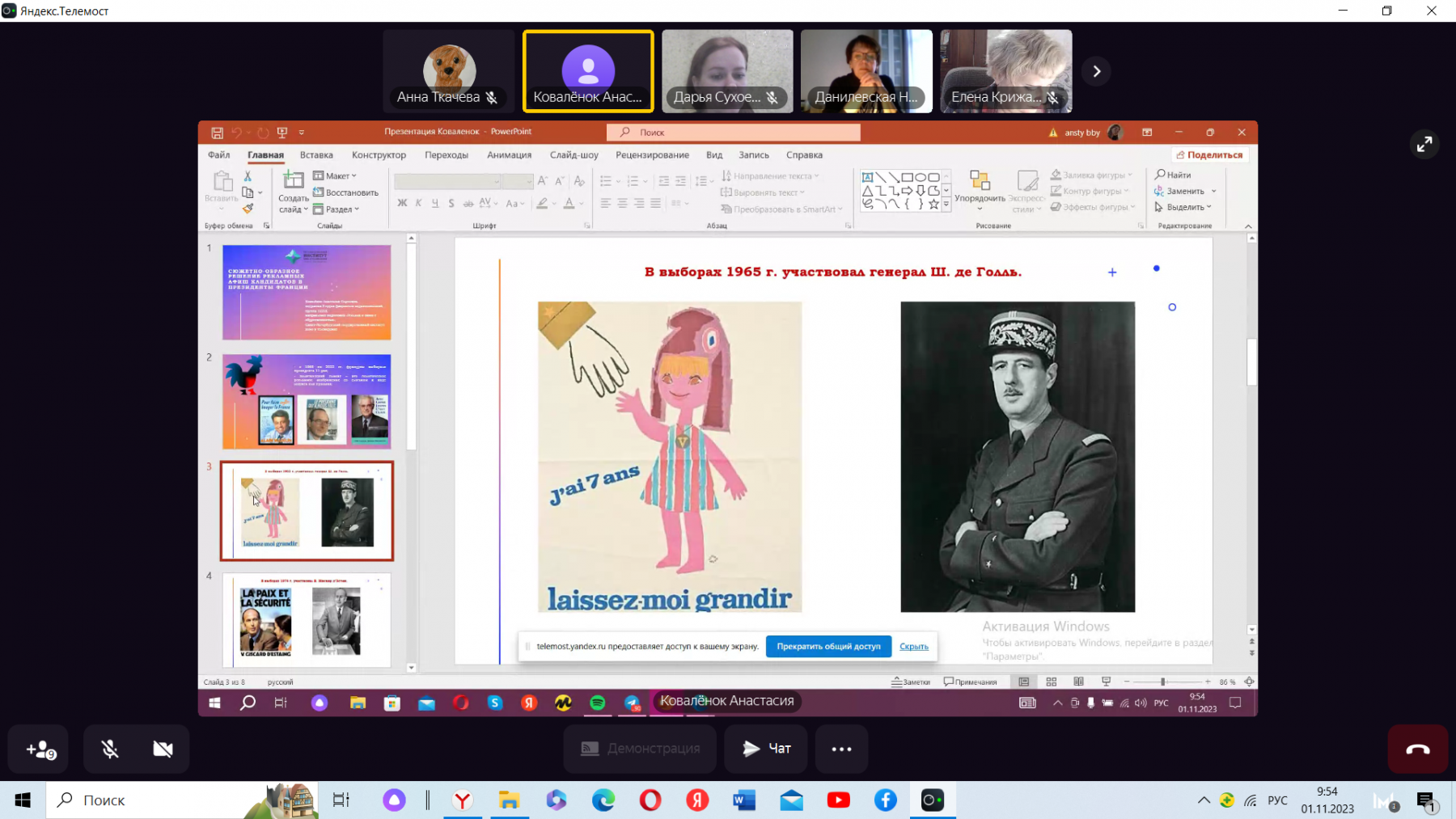Select slide 4 thumbnail La Paix et Sécurité
Viewport: 1456px width, 819px height.
click(307, 620)
